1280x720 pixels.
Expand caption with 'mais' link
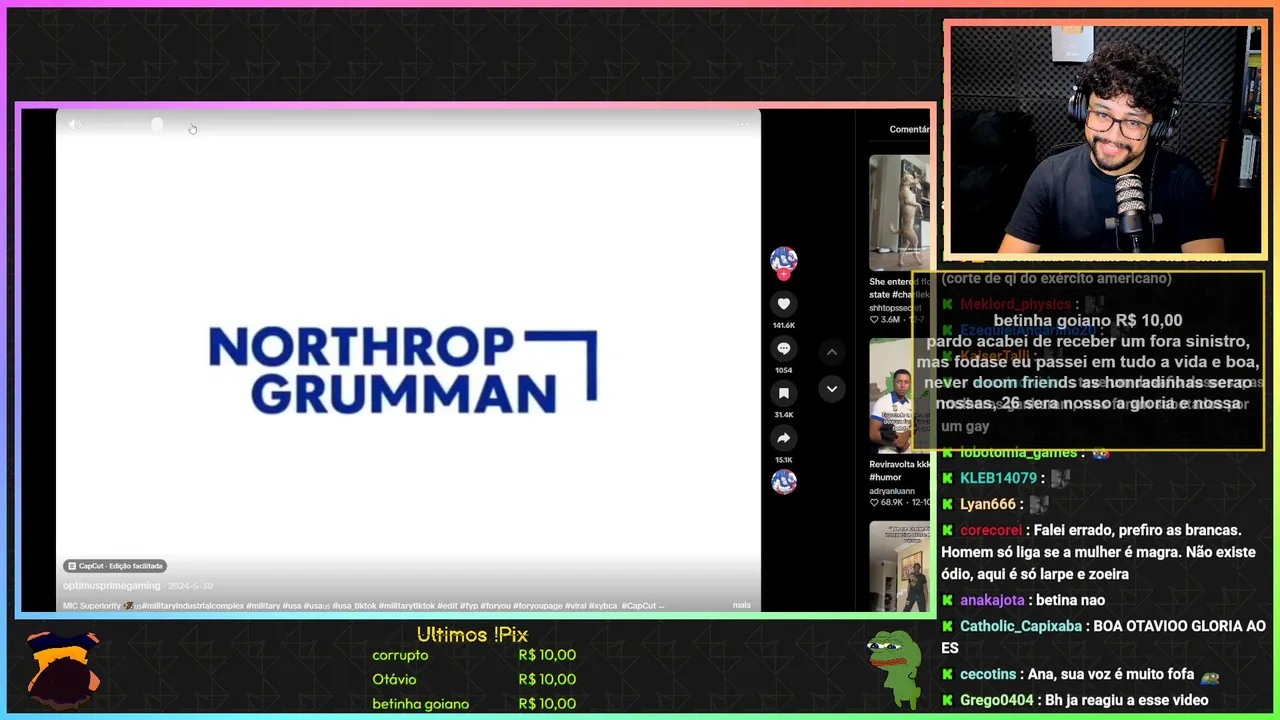click(x=741, y=605)
